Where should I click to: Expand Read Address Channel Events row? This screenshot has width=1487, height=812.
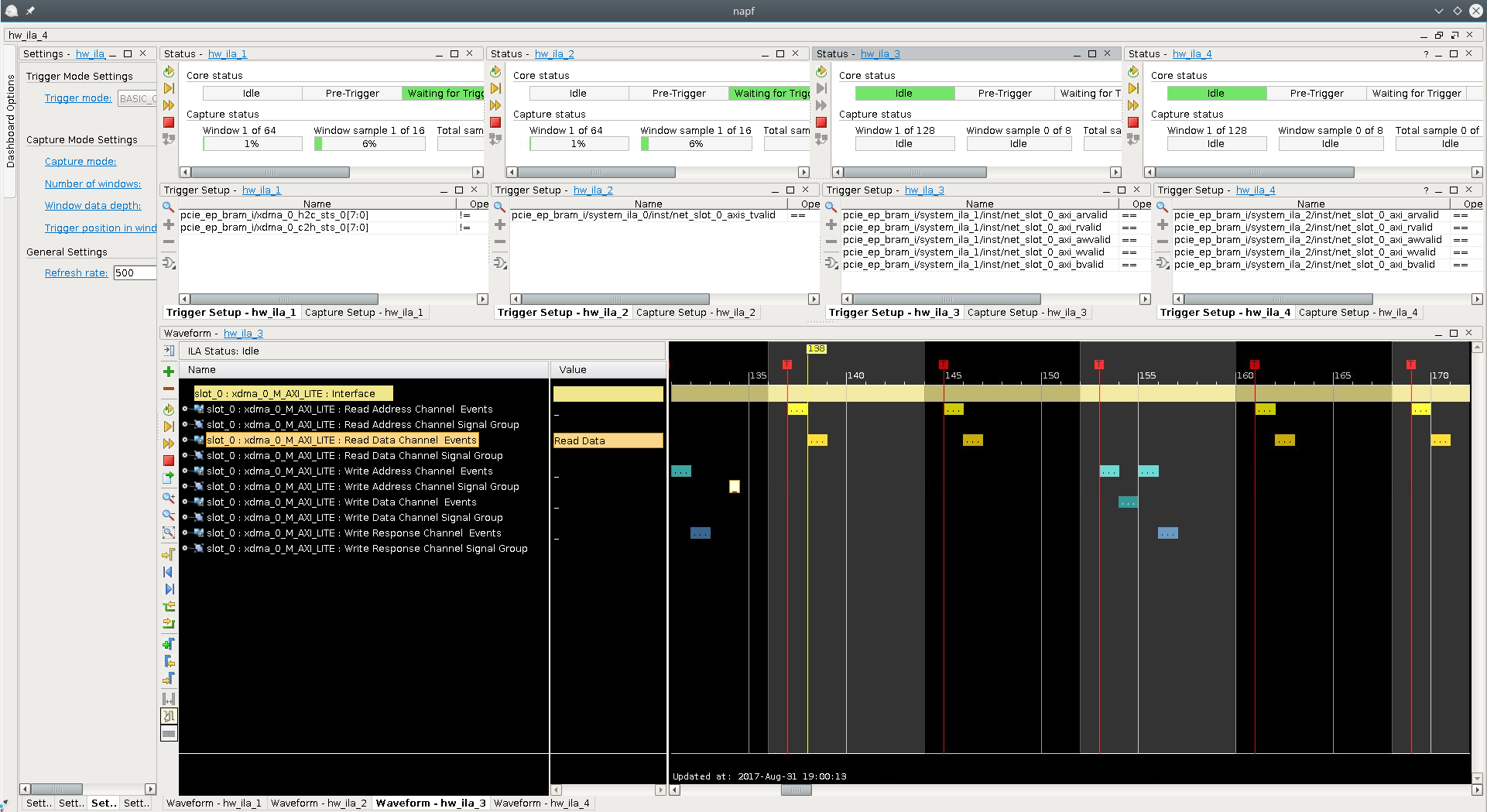click(x=185, y=409)
